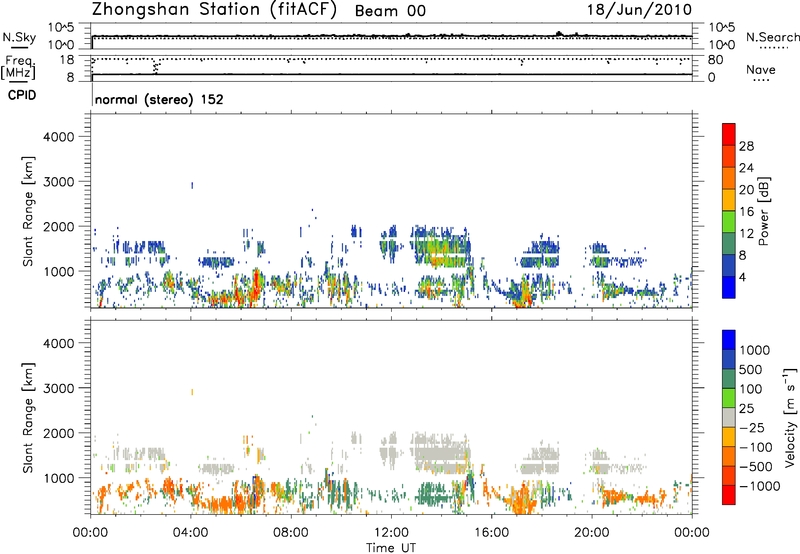
Task: Pick the bright blue Power segment below 4
Action: (x=729, y=287)
